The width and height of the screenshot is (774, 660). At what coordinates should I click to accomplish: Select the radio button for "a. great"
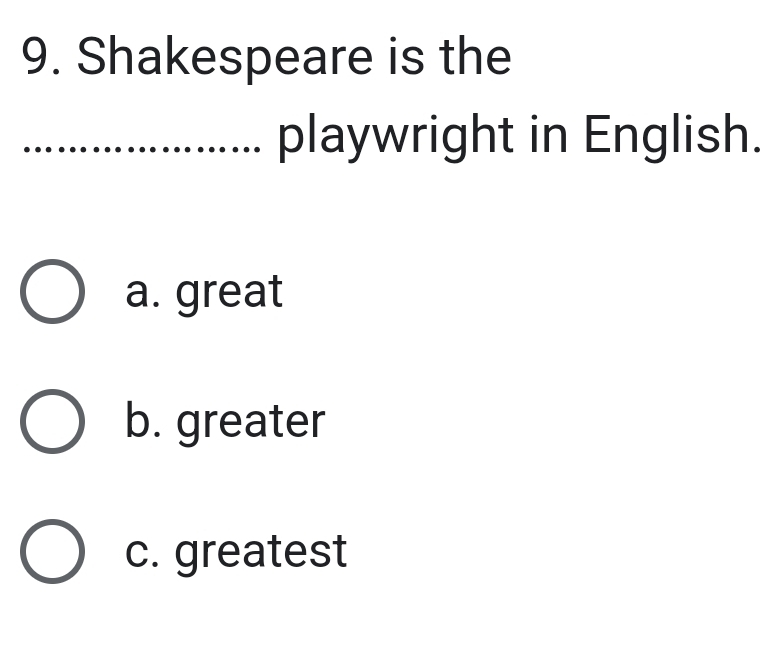coord(50,292)
